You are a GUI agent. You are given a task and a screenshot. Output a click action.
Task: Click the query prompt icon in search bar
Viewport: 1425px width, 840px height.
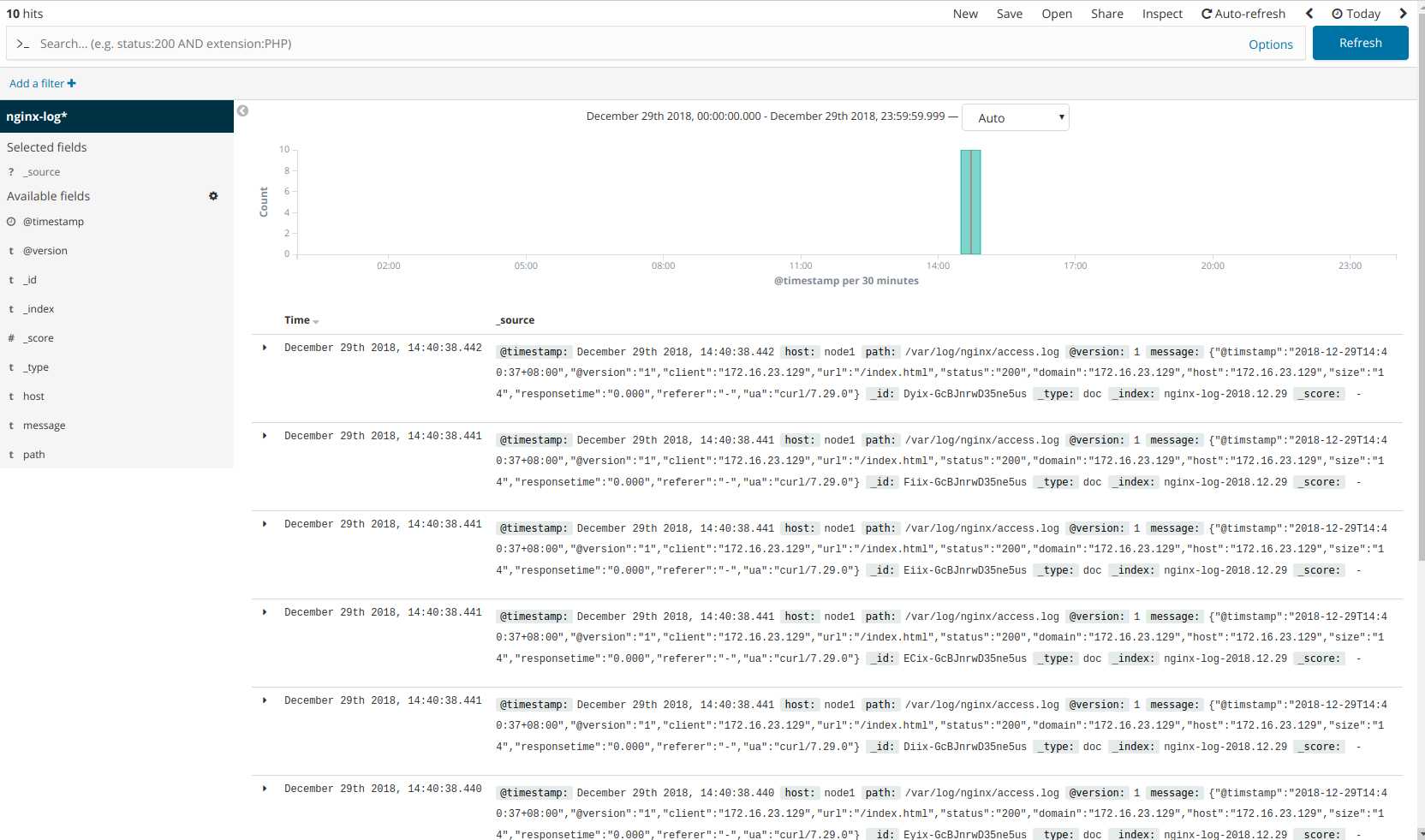point(23,44)
